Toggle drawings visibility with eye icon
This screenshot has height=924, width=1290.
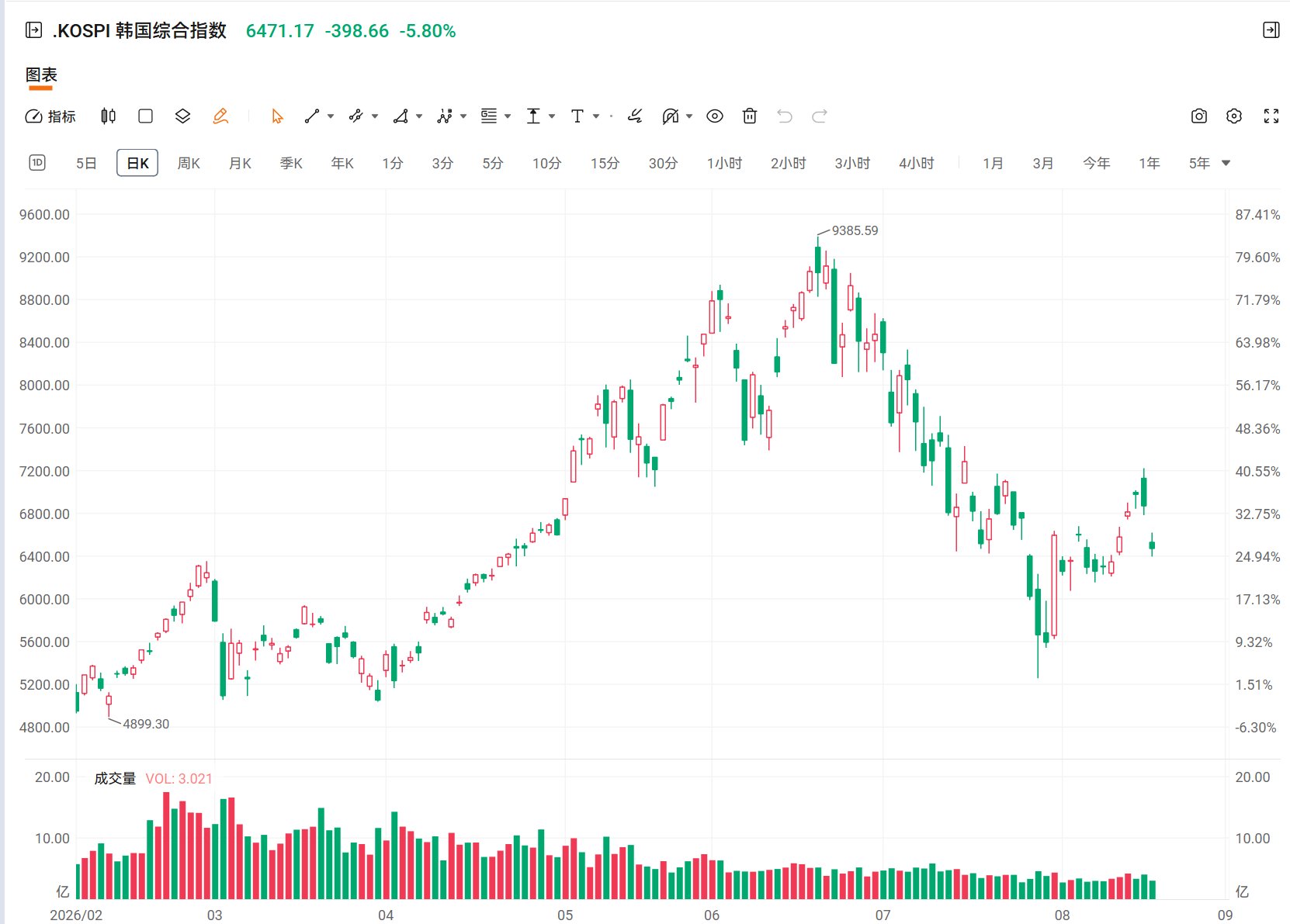715,116
